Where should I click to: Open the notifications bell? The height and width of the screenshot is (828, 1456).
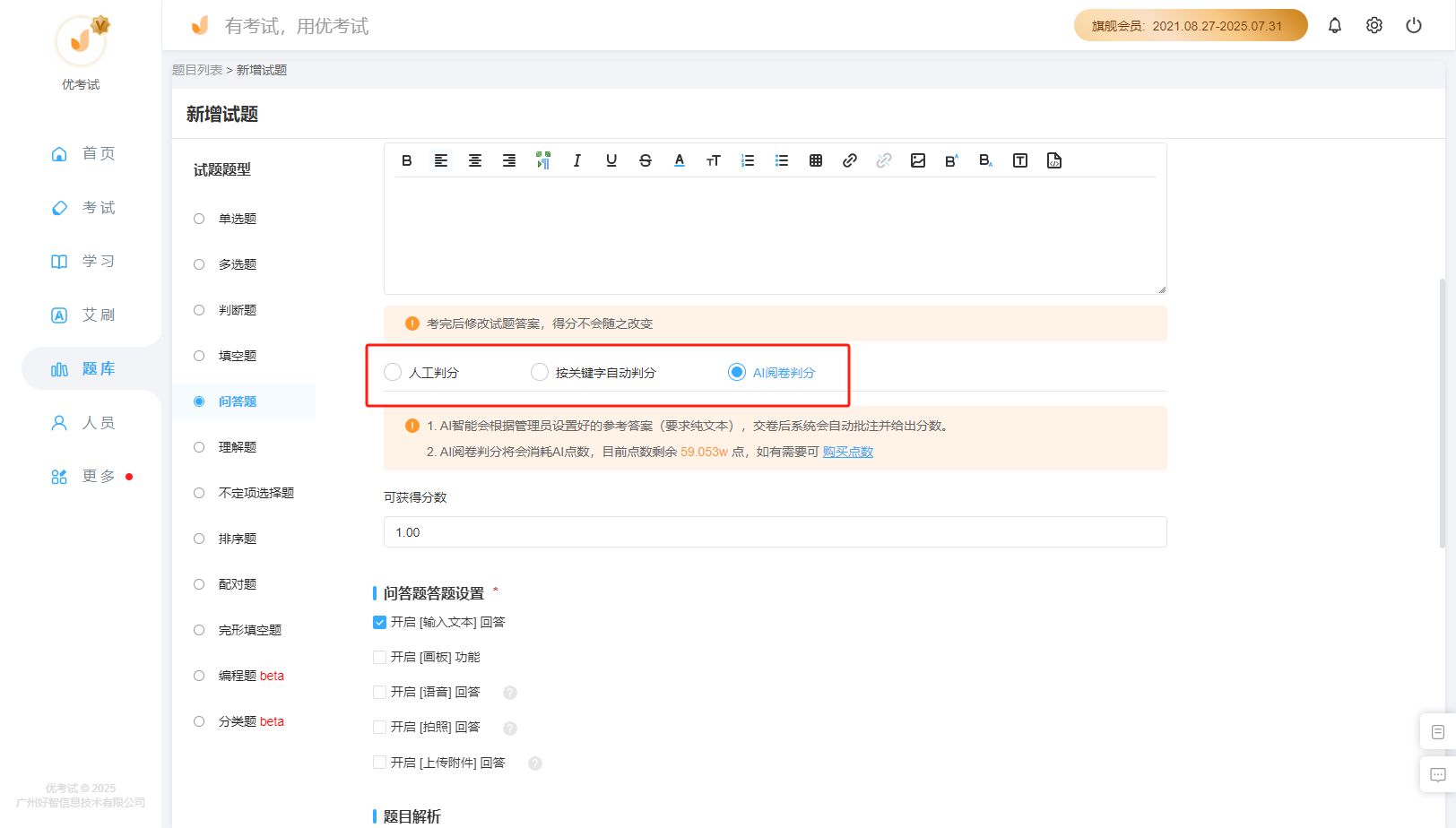pos(1335,25)
